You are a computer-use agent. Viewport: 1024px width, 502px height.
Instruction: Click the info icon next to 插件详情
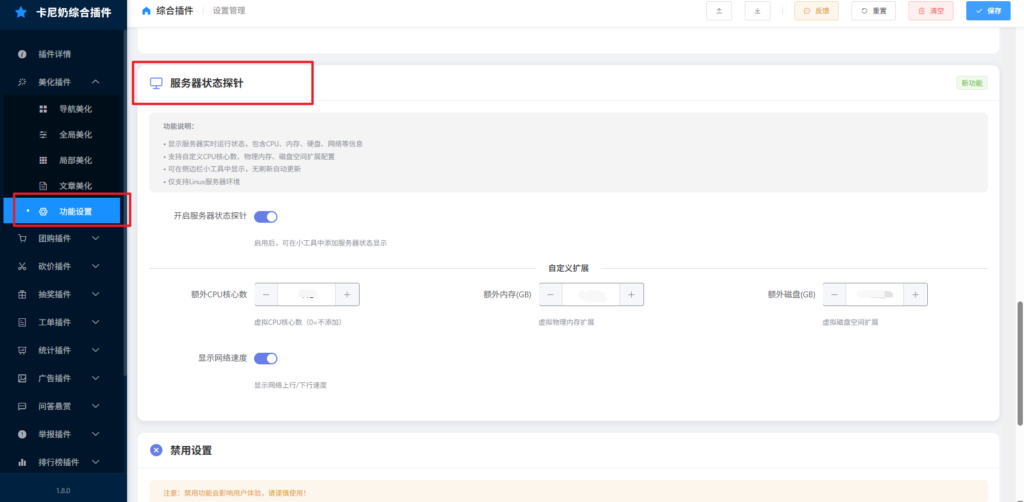coord(22,54)
